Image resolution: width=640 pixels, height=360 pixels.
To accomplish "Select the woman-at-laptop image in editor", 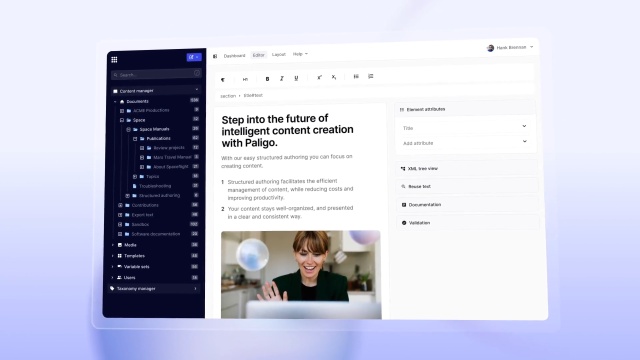I will pyautogui.click(x=301, y=274).
